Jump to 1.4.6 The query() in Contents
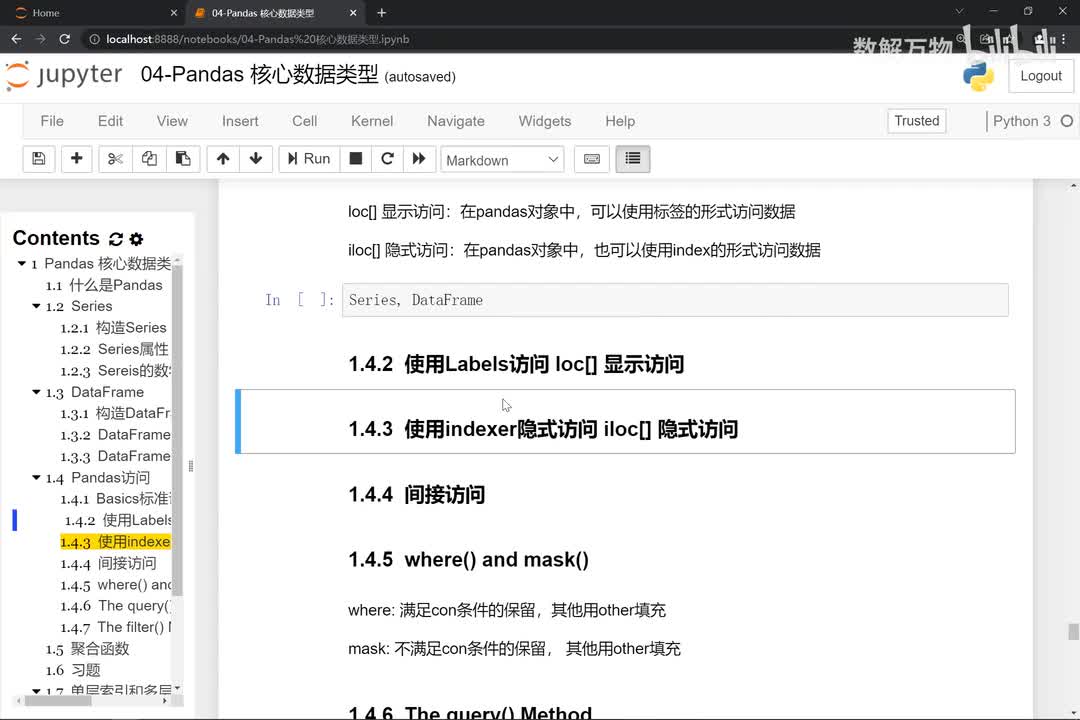The height and width of the screenshot is (720, 1080). [116, 606]
